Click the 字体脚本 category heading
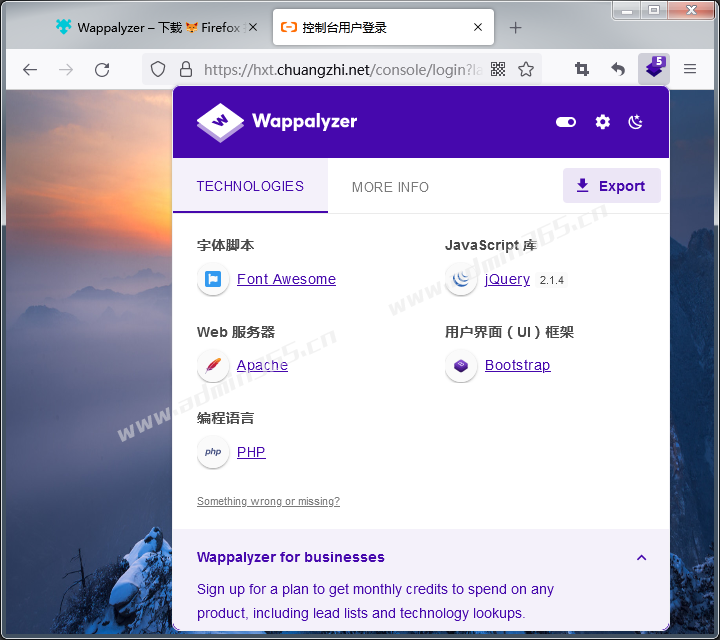Viewport: 720px width, 640px height. (x=225, y=245)
